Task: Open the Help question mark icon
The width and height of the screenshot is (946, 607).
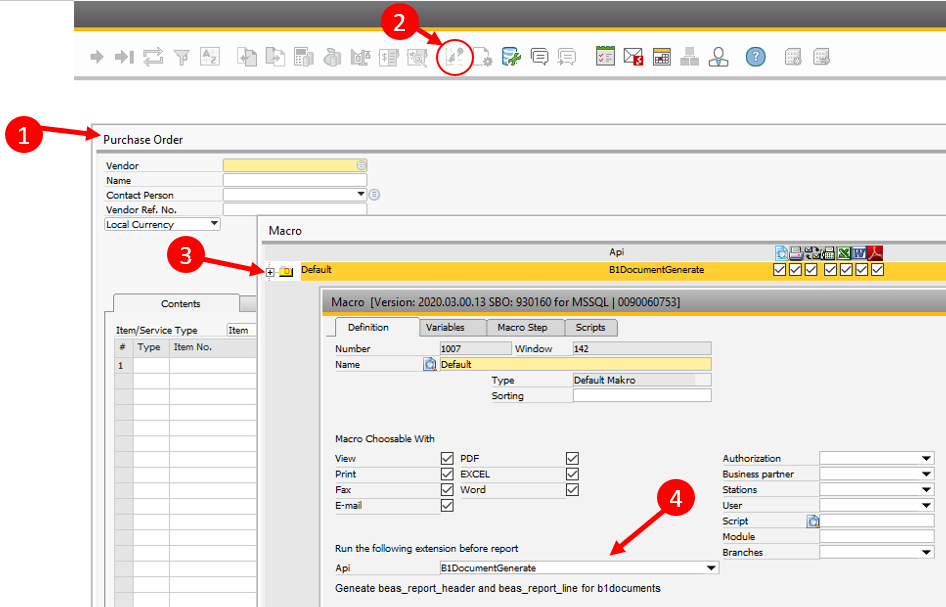Action: tap(756, 57)
